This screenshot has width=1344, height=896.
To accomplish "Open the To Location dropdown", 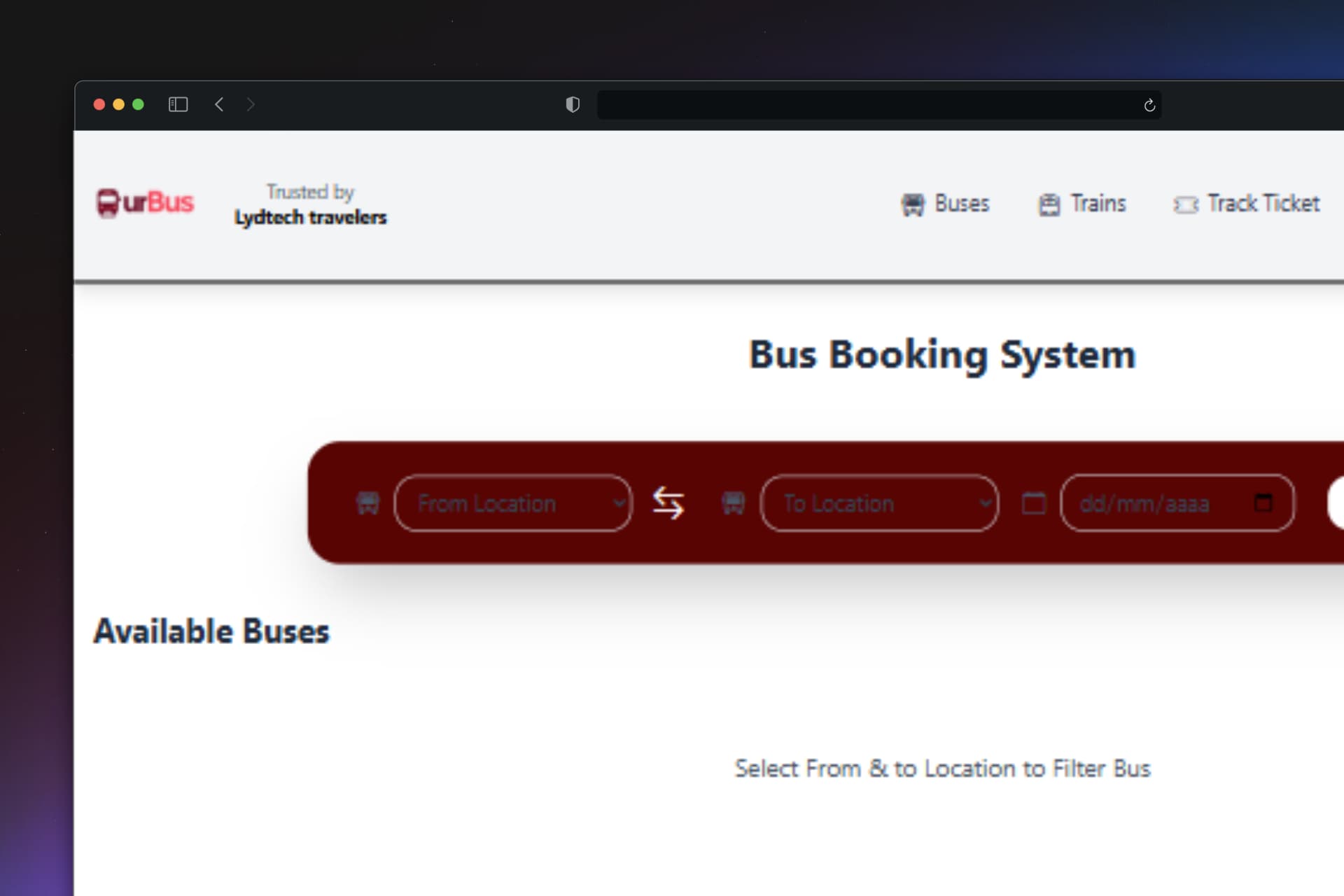I will coord(879,503).
